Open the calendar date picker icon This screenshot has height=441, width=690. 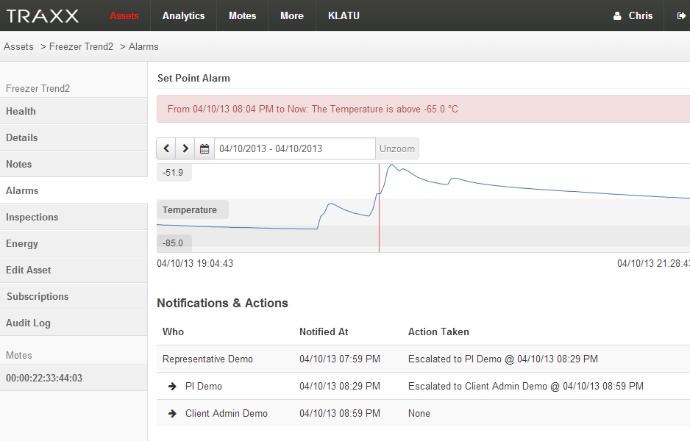[205, 149]
